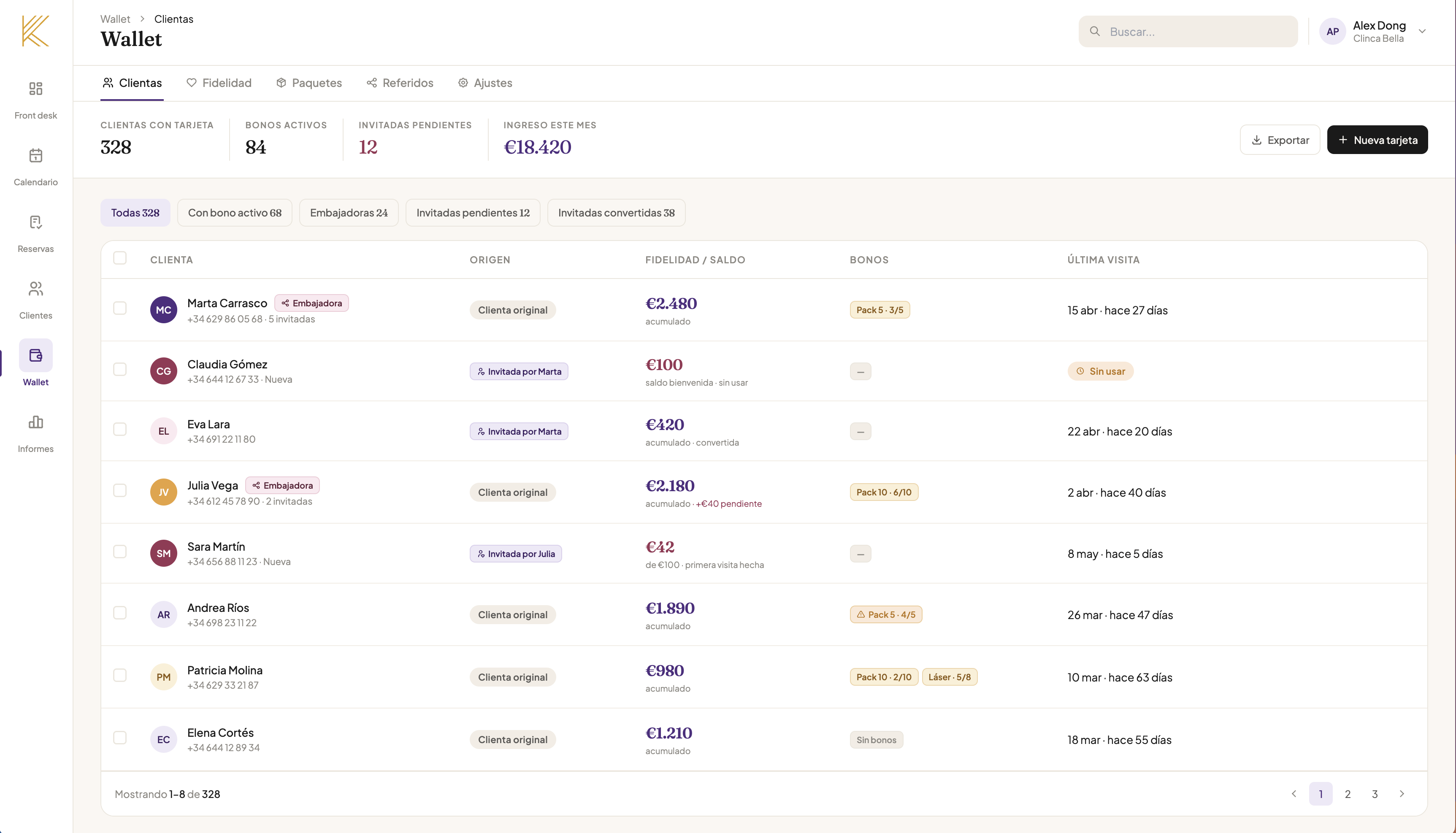Focus the Buscar search field
The height and width of the screenshot is (833, 1456).
(1188, 32)
